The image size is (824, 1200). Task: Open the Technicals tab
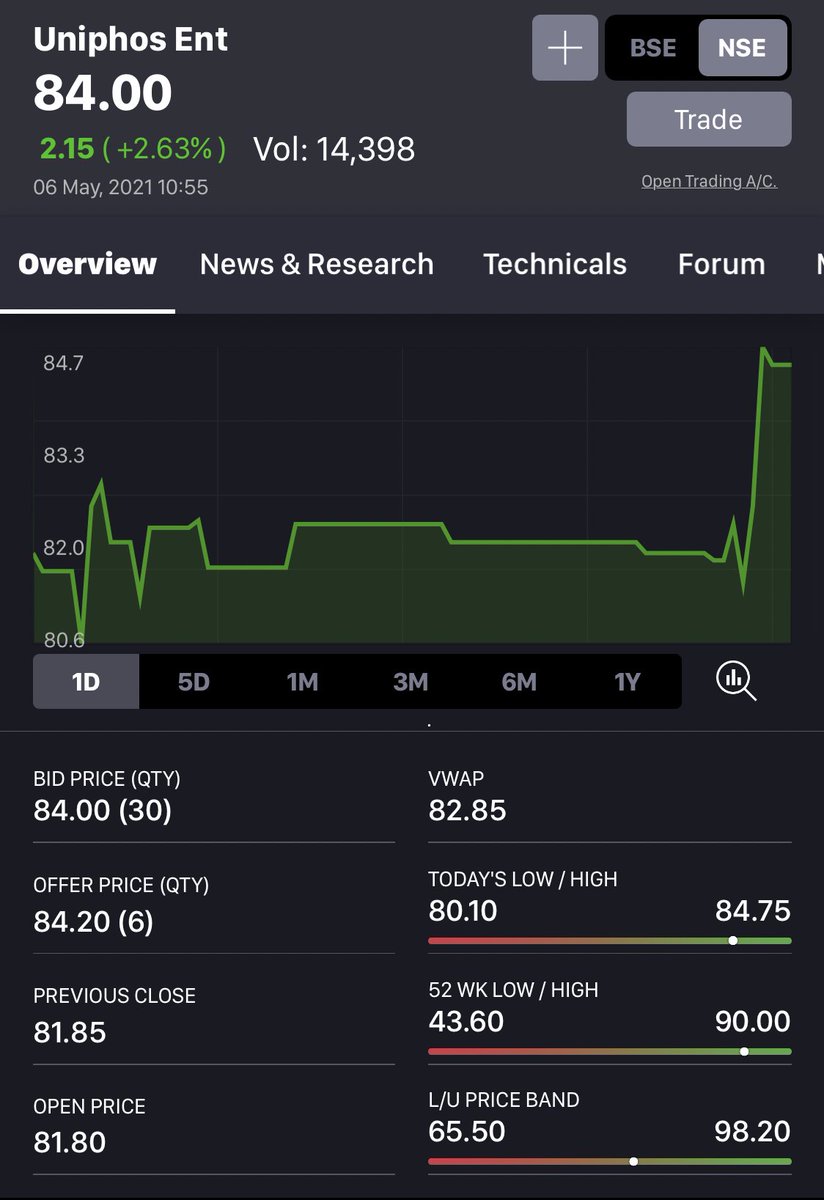(555, 263)
